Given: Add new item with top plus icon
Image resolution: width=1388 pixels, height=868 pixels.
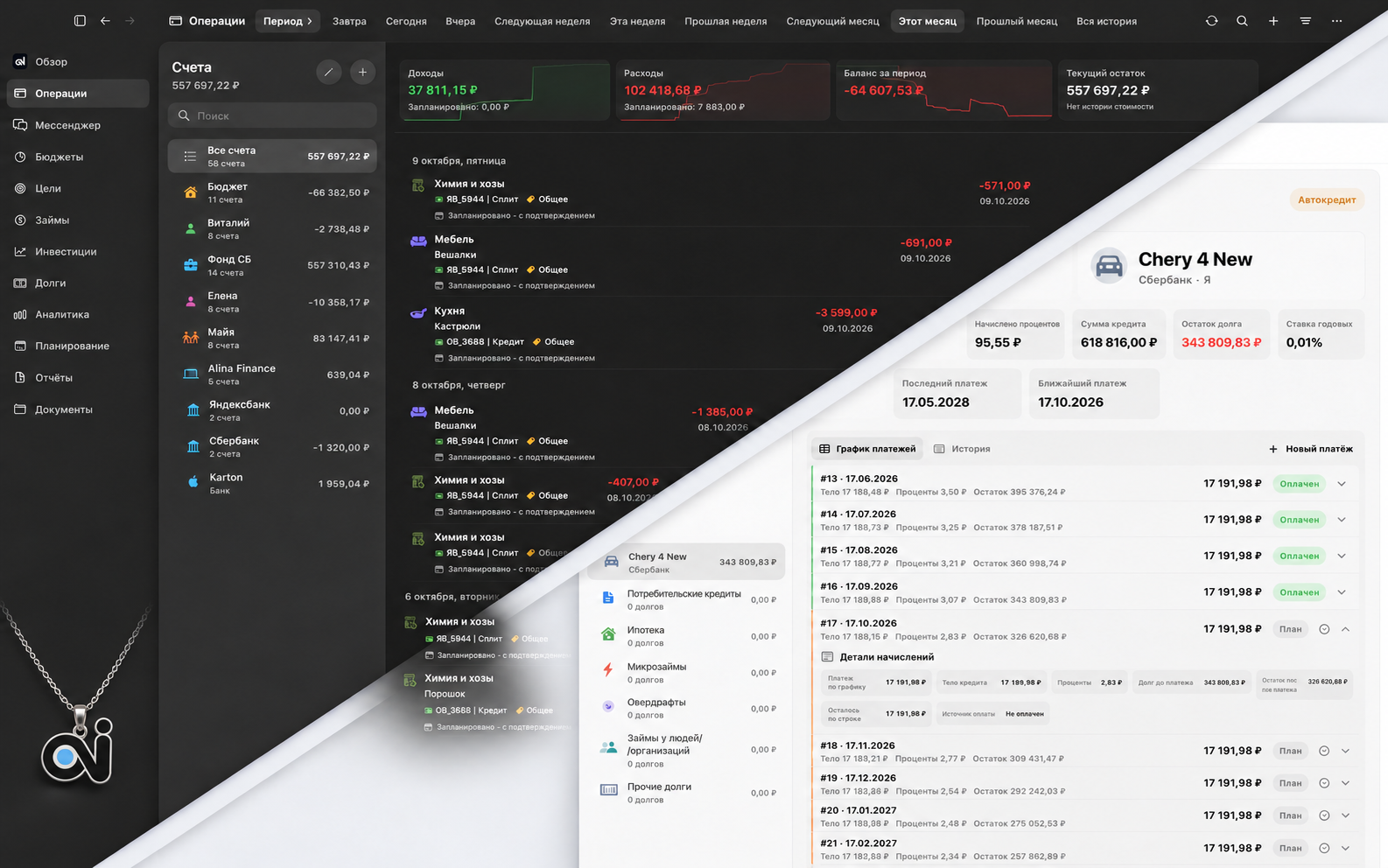Looking at the screenshot, I should pyautogui.click(x=1273, y=20).
